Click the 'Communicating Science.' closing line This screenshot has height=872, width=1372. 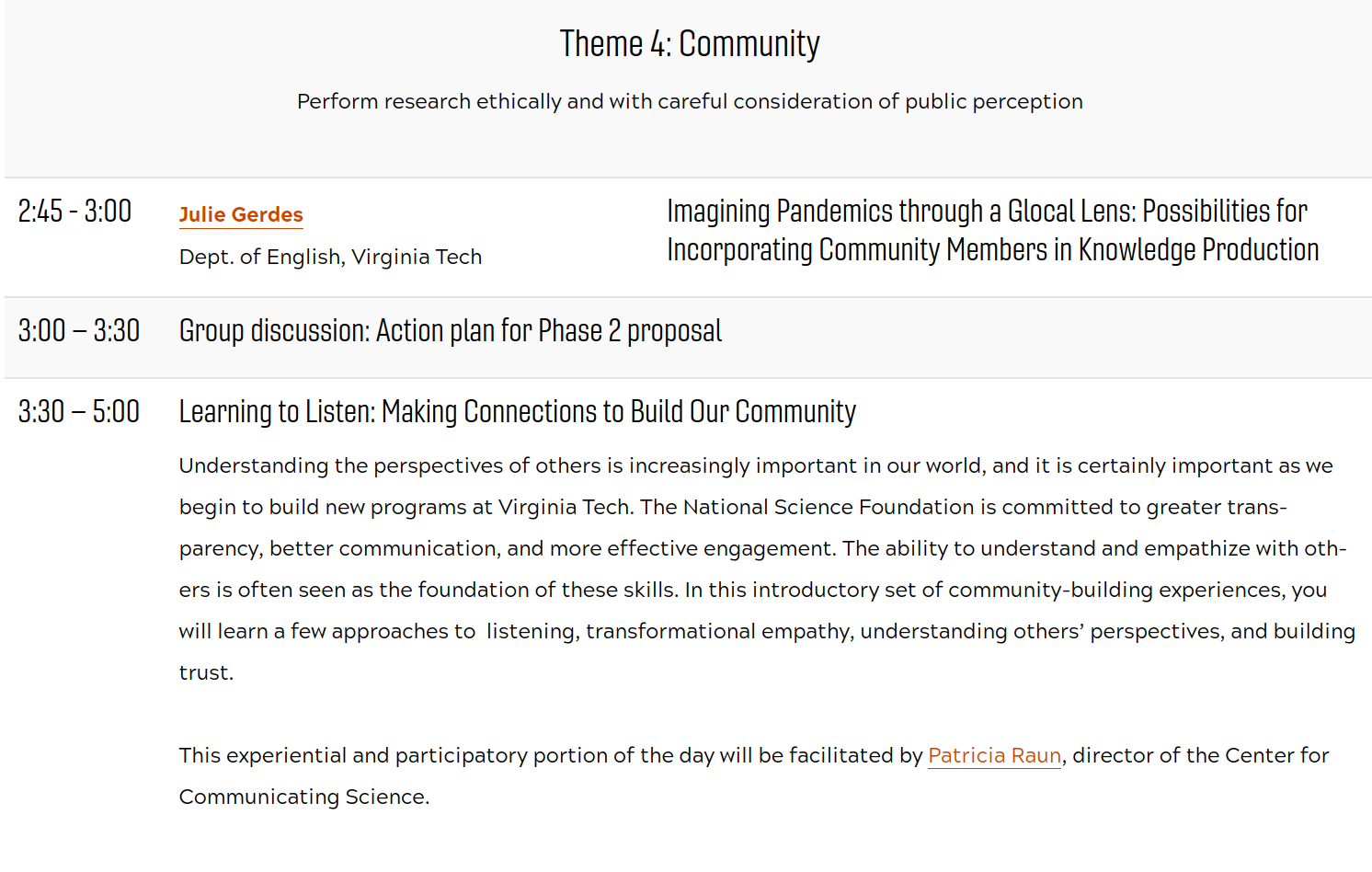click(304, 797)
